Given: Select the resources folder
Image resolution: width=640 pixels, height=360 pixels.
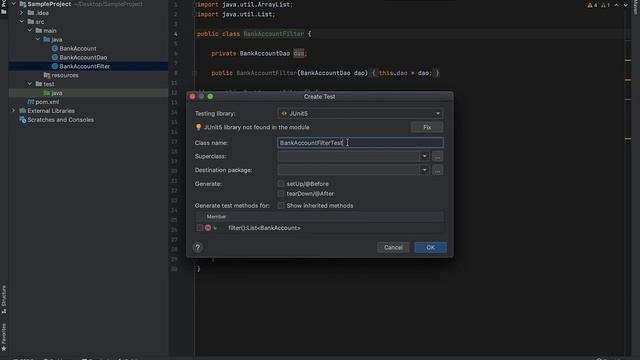Looking at the screenshot, I should [65, 75].
